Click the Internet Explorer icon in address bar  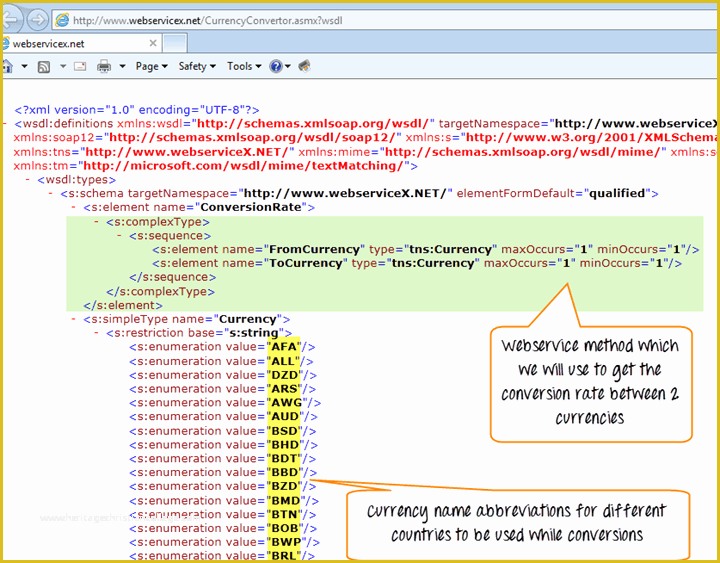62,20
